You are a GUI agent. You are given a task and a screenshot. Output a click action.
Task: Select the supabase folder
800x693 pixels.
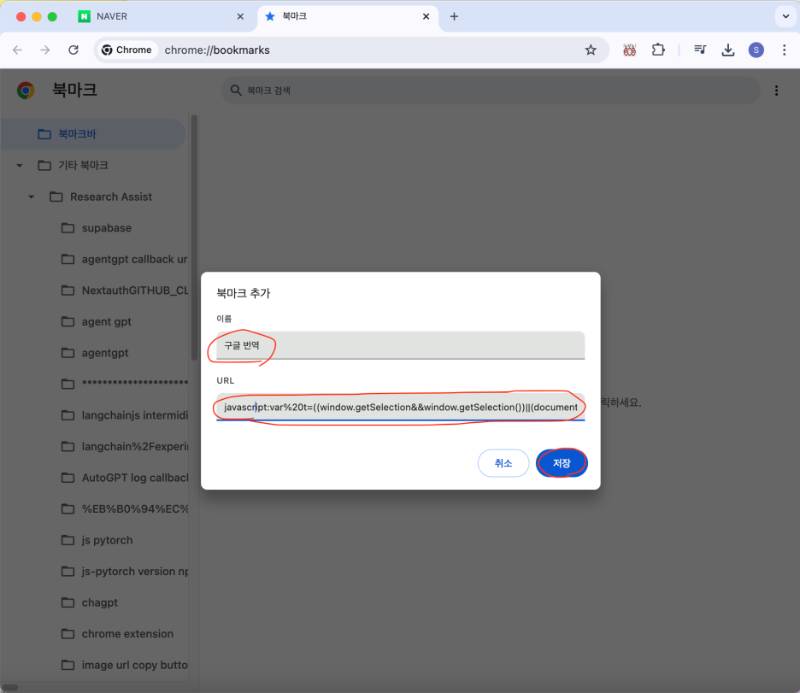point(106,228)
